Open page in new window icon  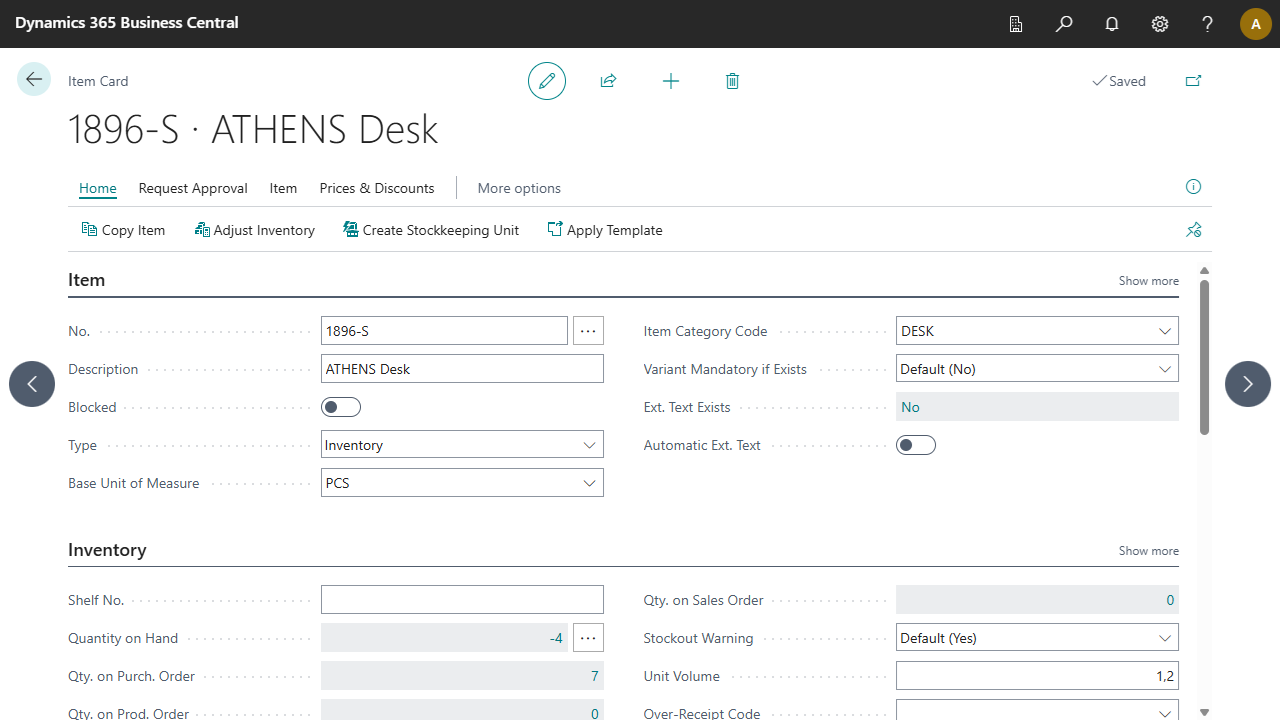pyautogui.click(x=1193, y=81)
